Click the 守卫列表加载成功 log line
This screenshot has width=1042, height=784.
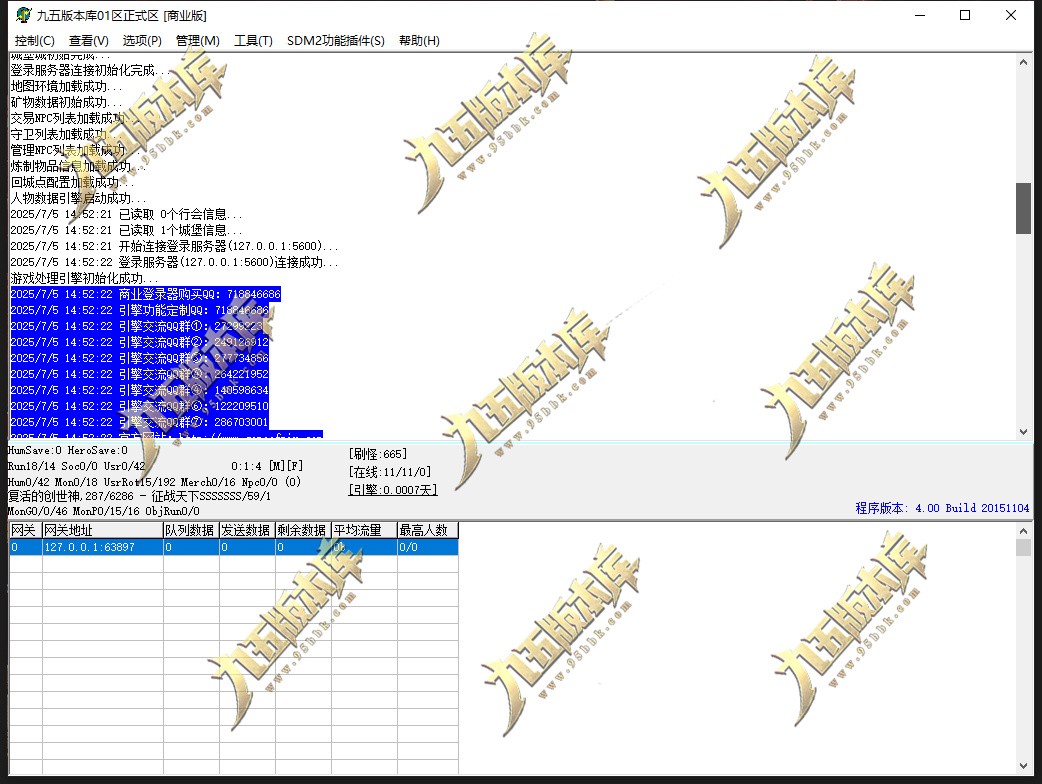(x=66, y=134)
